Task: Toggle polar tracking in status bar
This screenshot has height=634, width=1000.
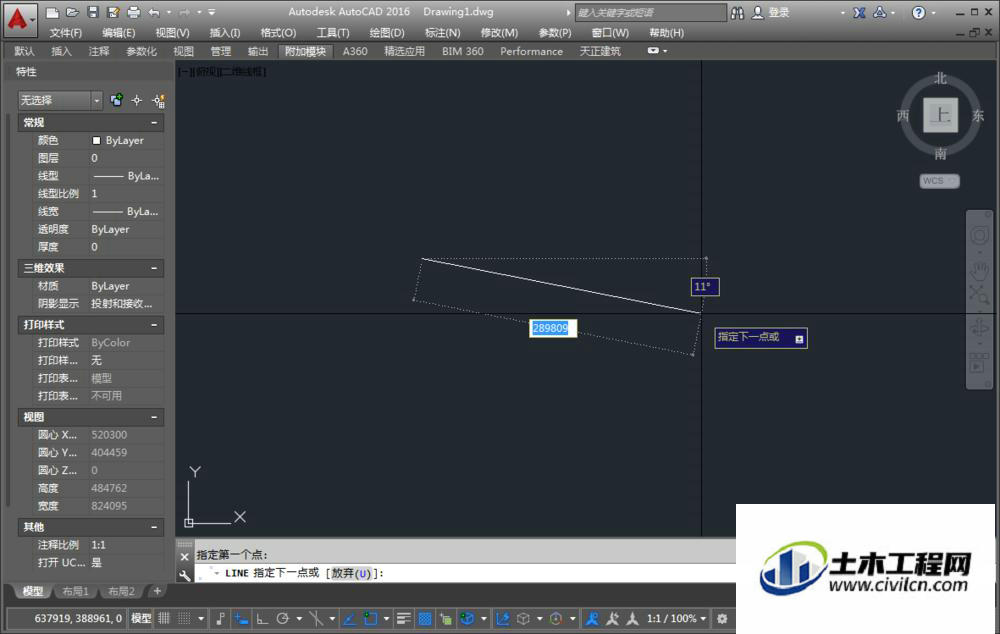Action: click(283, 618)
